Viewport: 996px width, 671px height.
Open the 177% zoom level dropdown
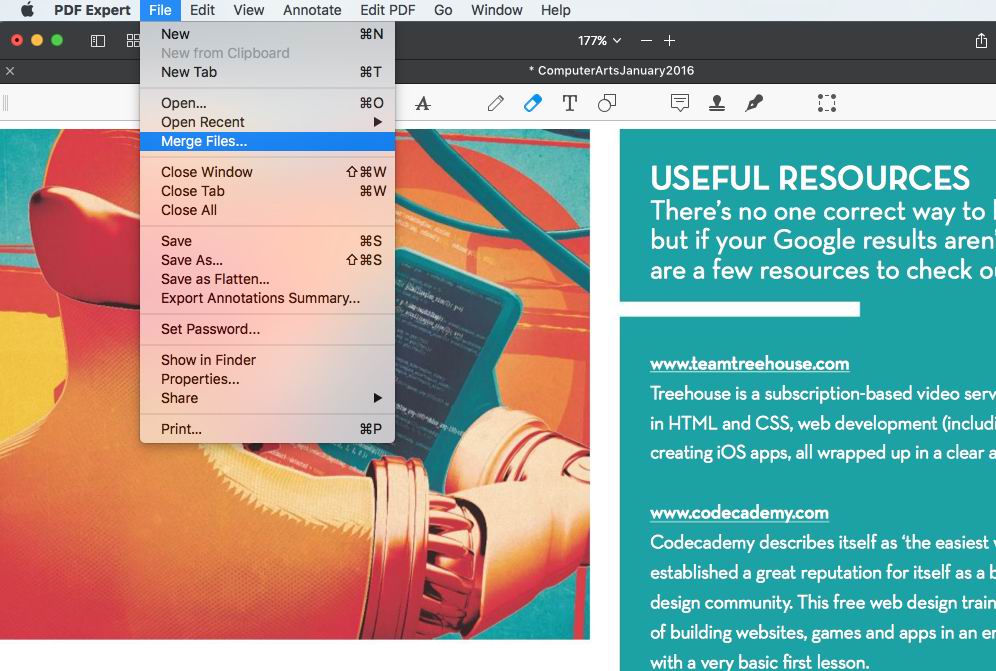[598, 41]
